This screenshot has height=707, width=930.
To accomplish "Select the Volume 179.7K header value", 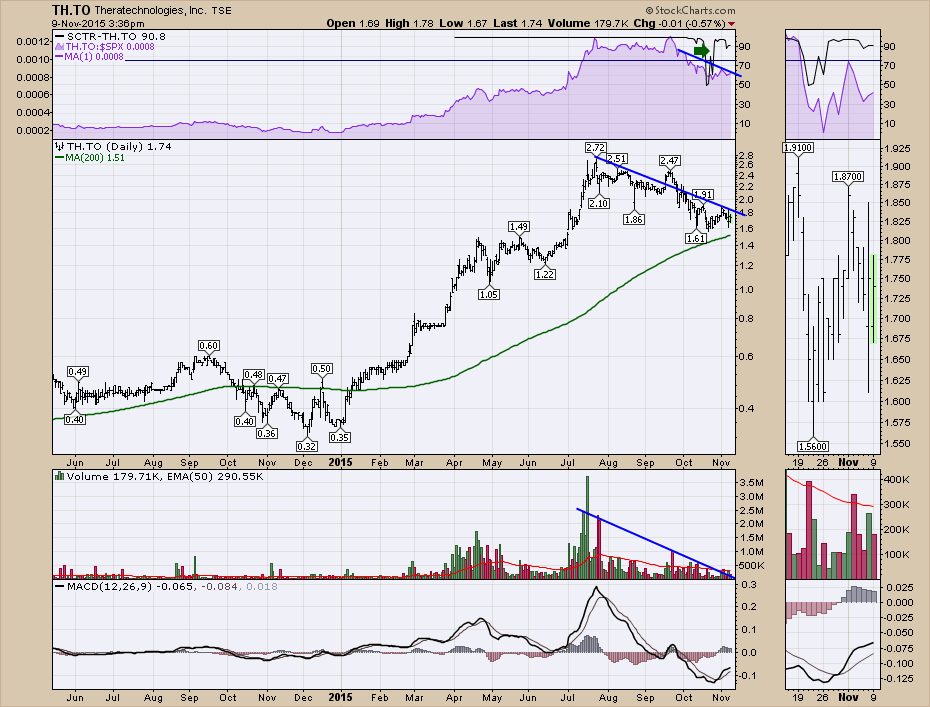I will point(588,24).
